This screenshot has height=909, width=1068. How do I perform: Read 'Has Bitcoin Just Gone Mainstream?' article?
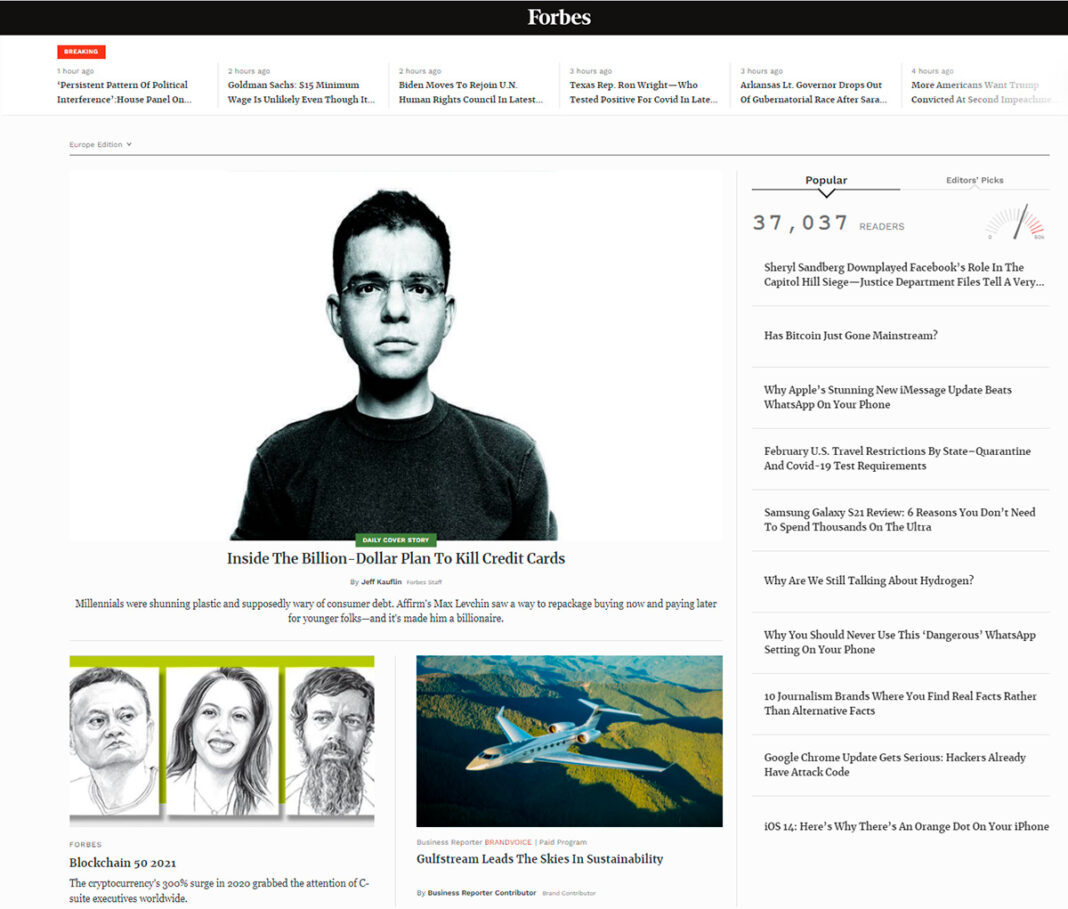pyautogui.click(x=850, y=336)
